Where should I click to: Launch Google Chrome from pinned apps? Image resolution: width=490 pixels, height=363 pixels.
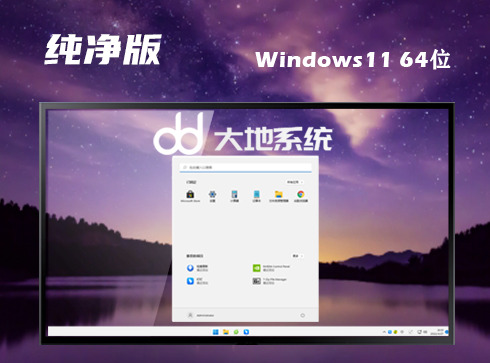301,196
